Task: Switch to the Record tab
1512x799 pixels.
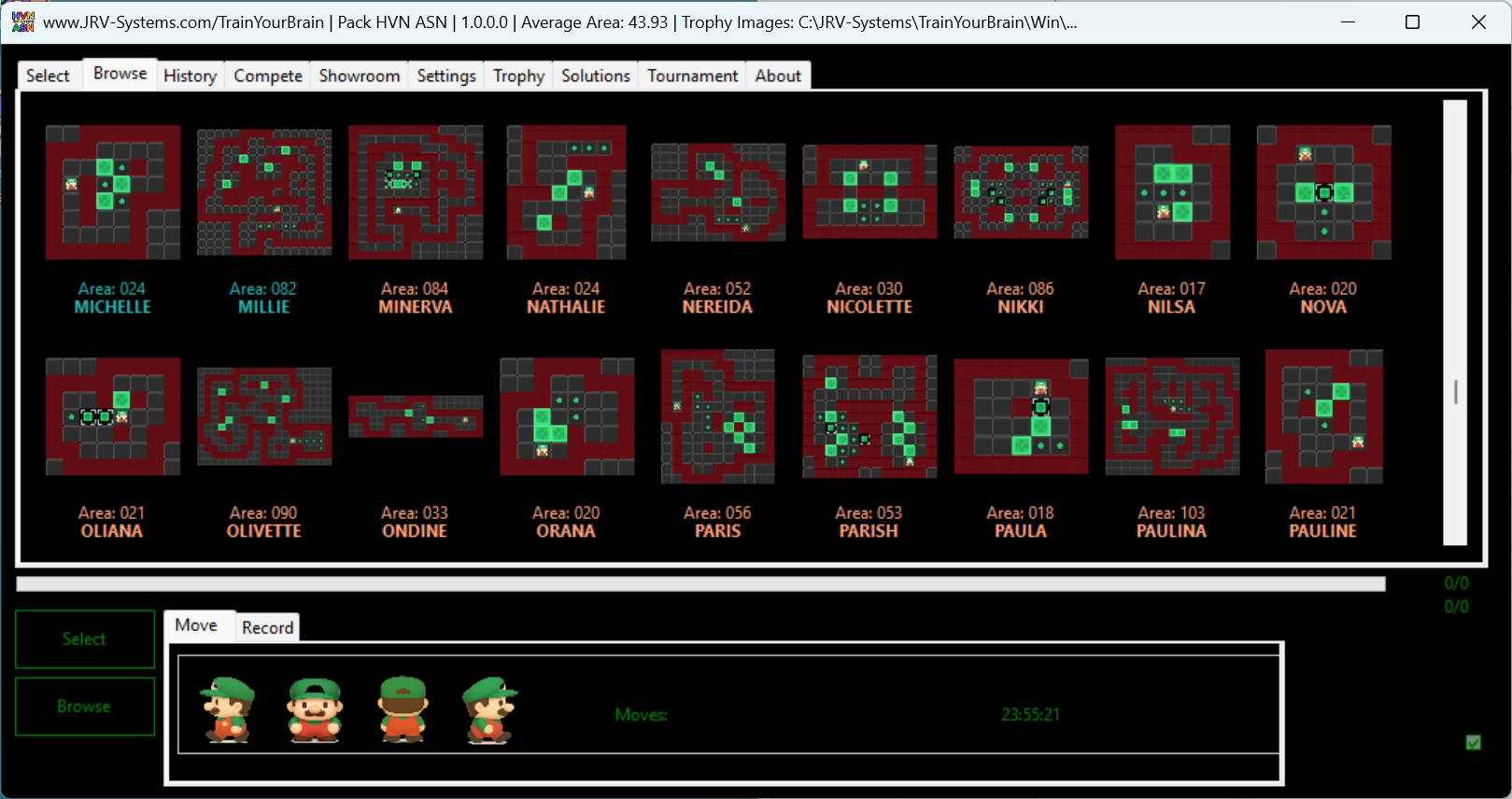Action: click(x=268, y=628)
